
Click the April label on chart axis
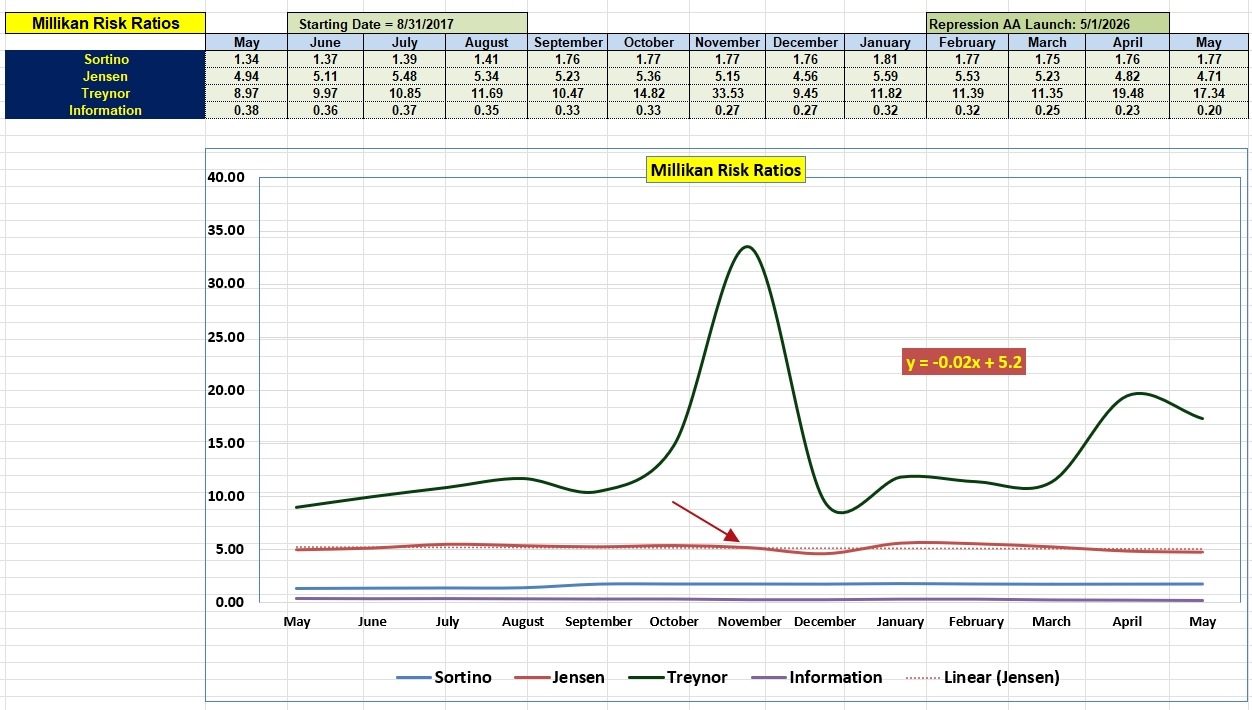pos(1127,621)
